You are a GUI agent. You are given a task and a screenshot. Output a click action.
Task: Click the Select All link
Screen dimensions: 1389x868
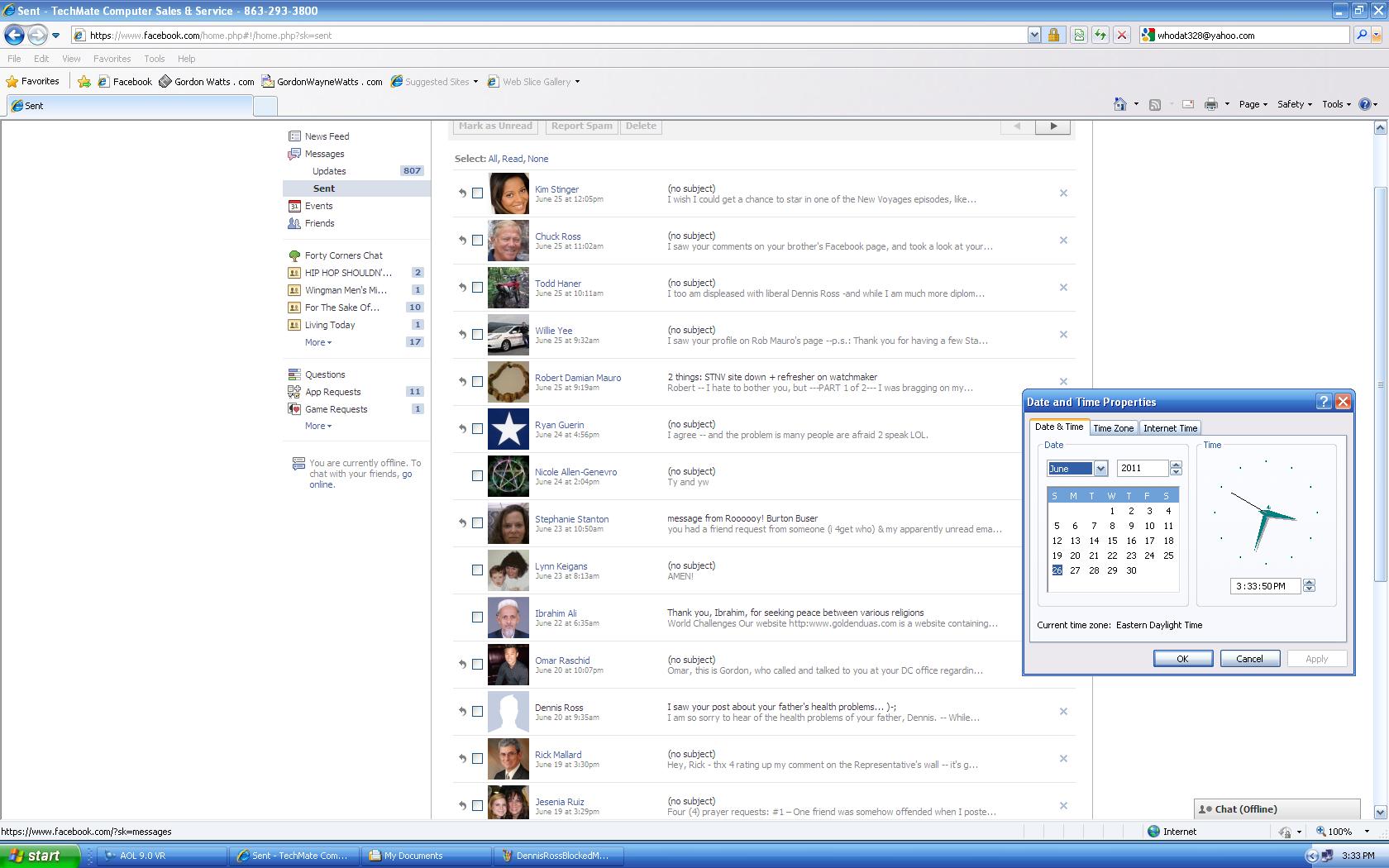pyautogui.click(x=493, y=159)
